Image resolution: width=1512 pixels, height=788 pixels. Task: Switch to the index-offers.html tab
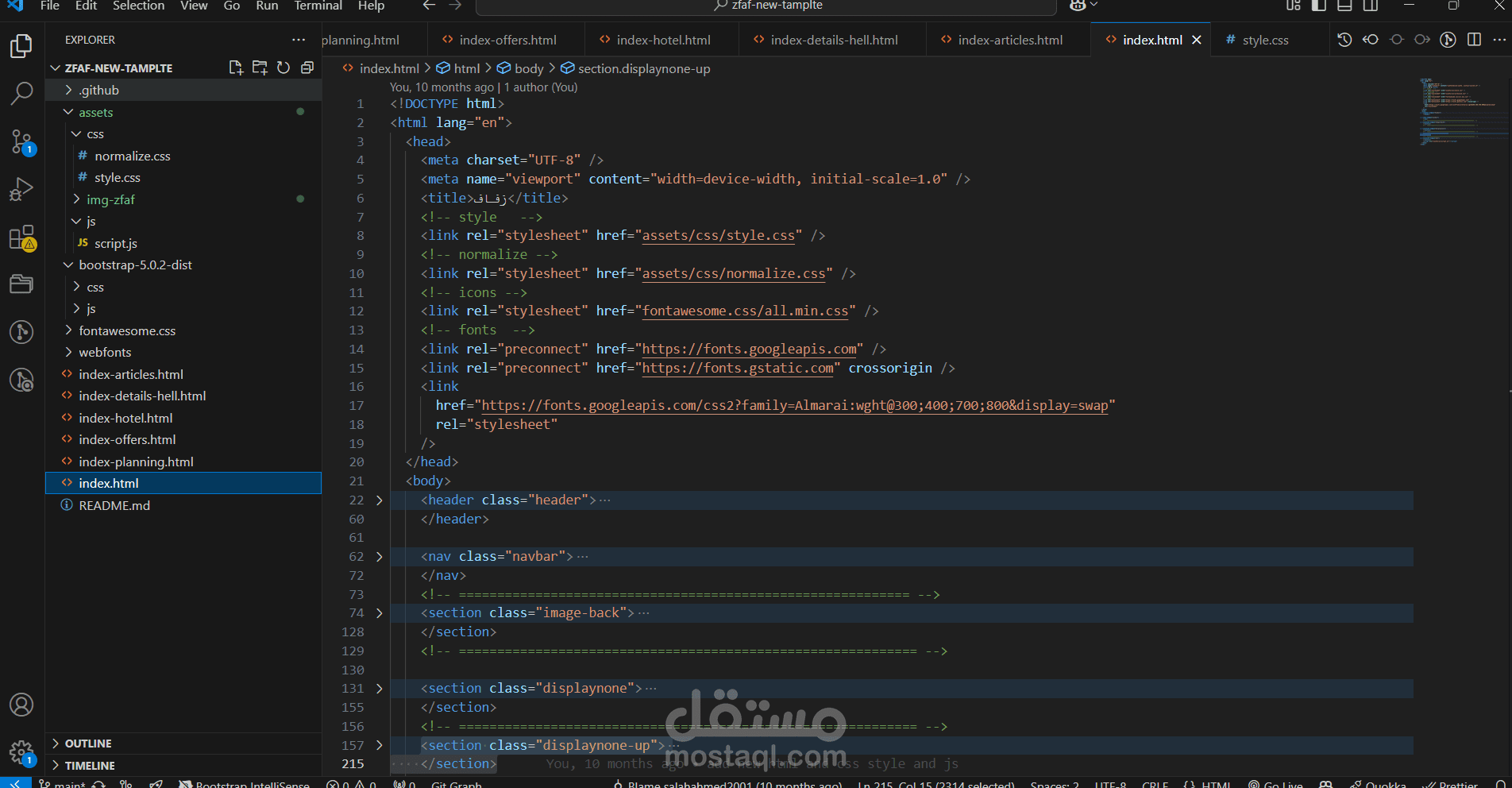pos(506,40)
